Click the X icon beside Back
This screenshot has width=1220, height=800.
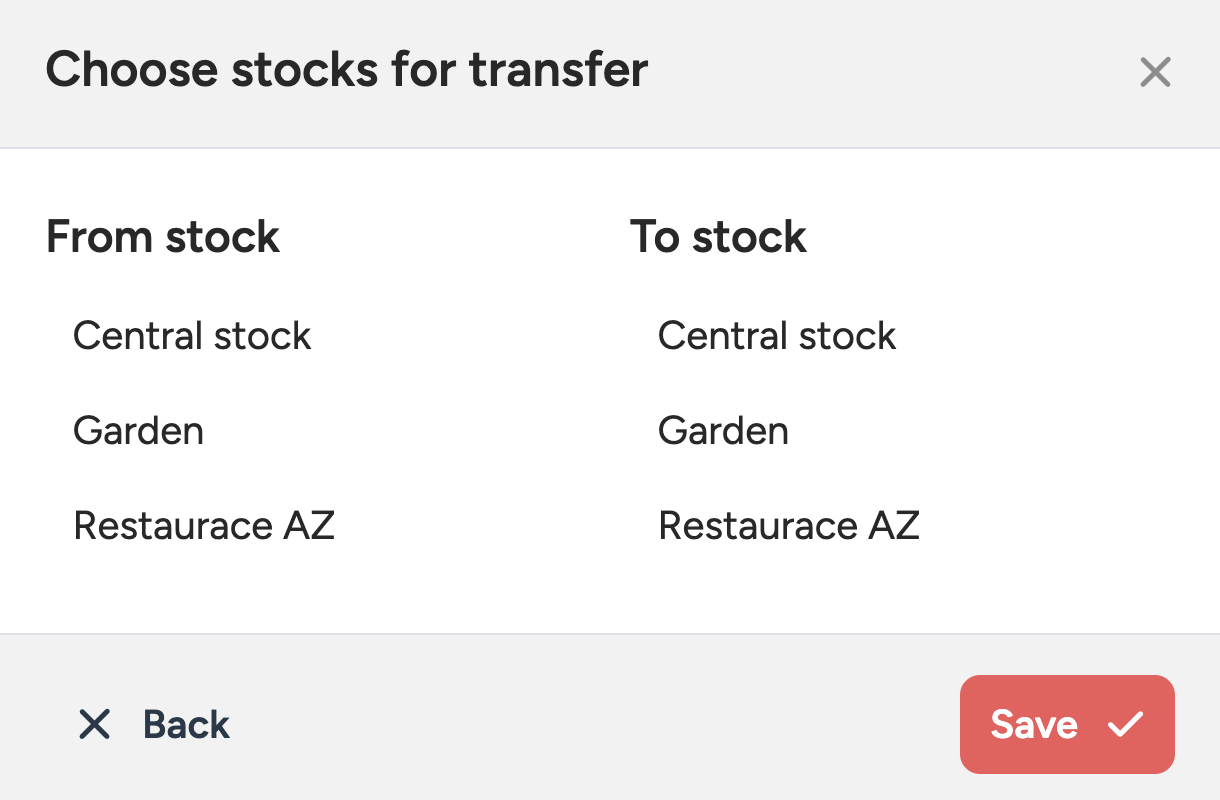pos(94,724)
